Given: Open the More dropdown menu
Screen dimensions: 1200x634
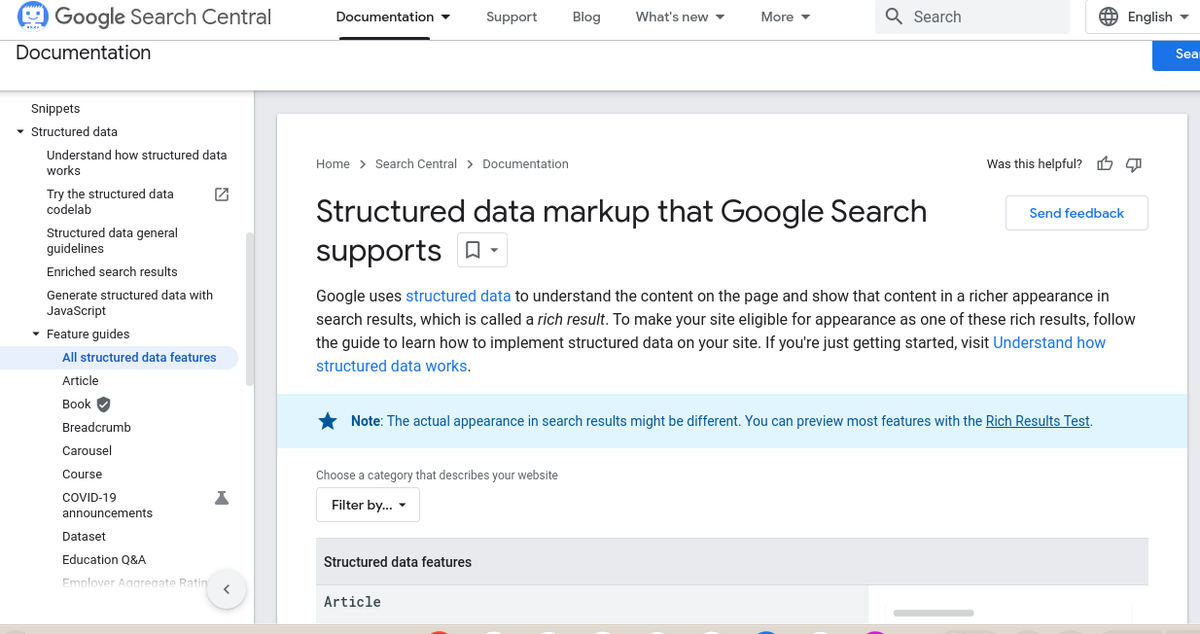Looking at the screenshot, I should (785, 17).
